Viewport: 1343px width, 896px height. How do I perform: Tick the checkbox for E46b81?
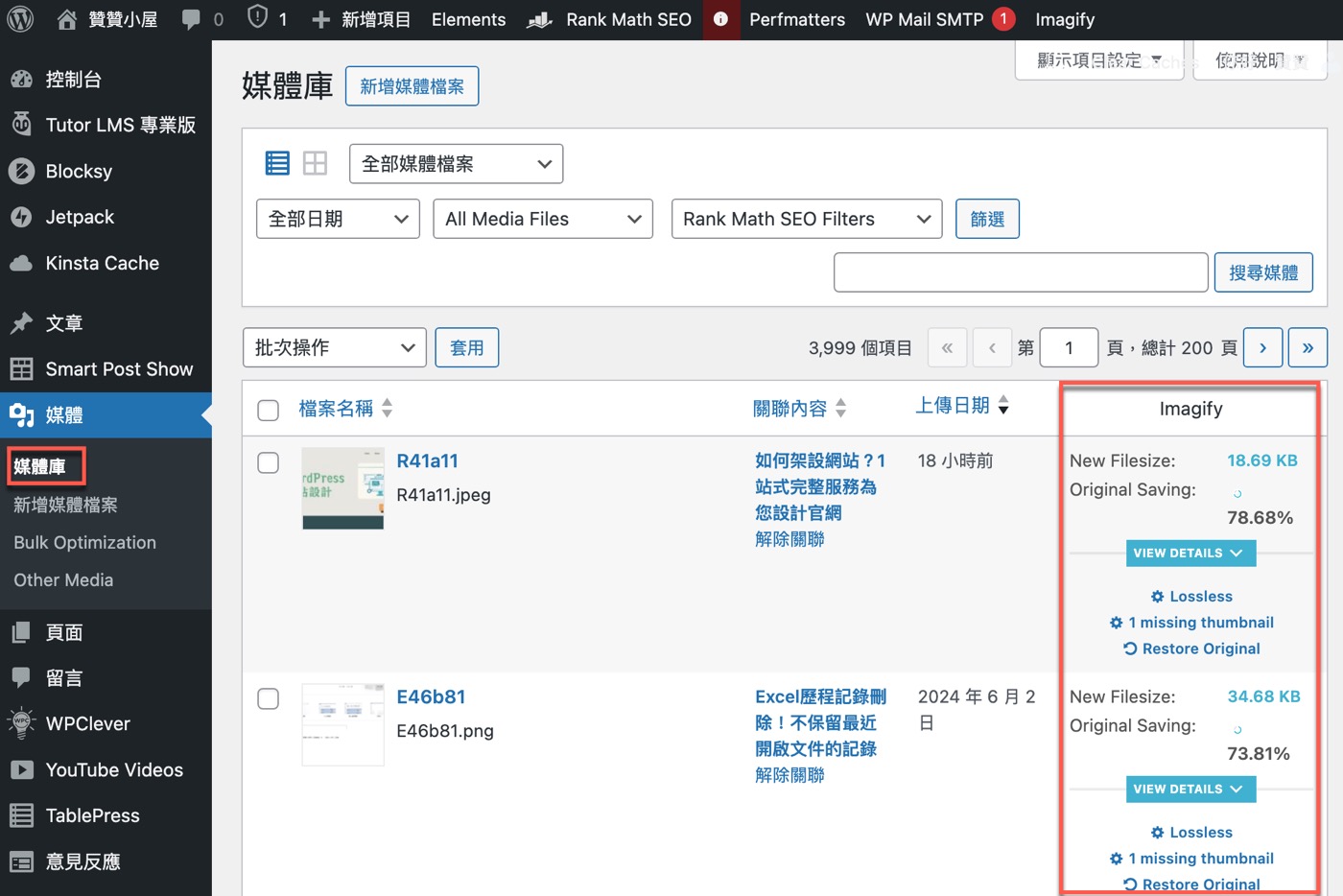click(x=269, y=698)
